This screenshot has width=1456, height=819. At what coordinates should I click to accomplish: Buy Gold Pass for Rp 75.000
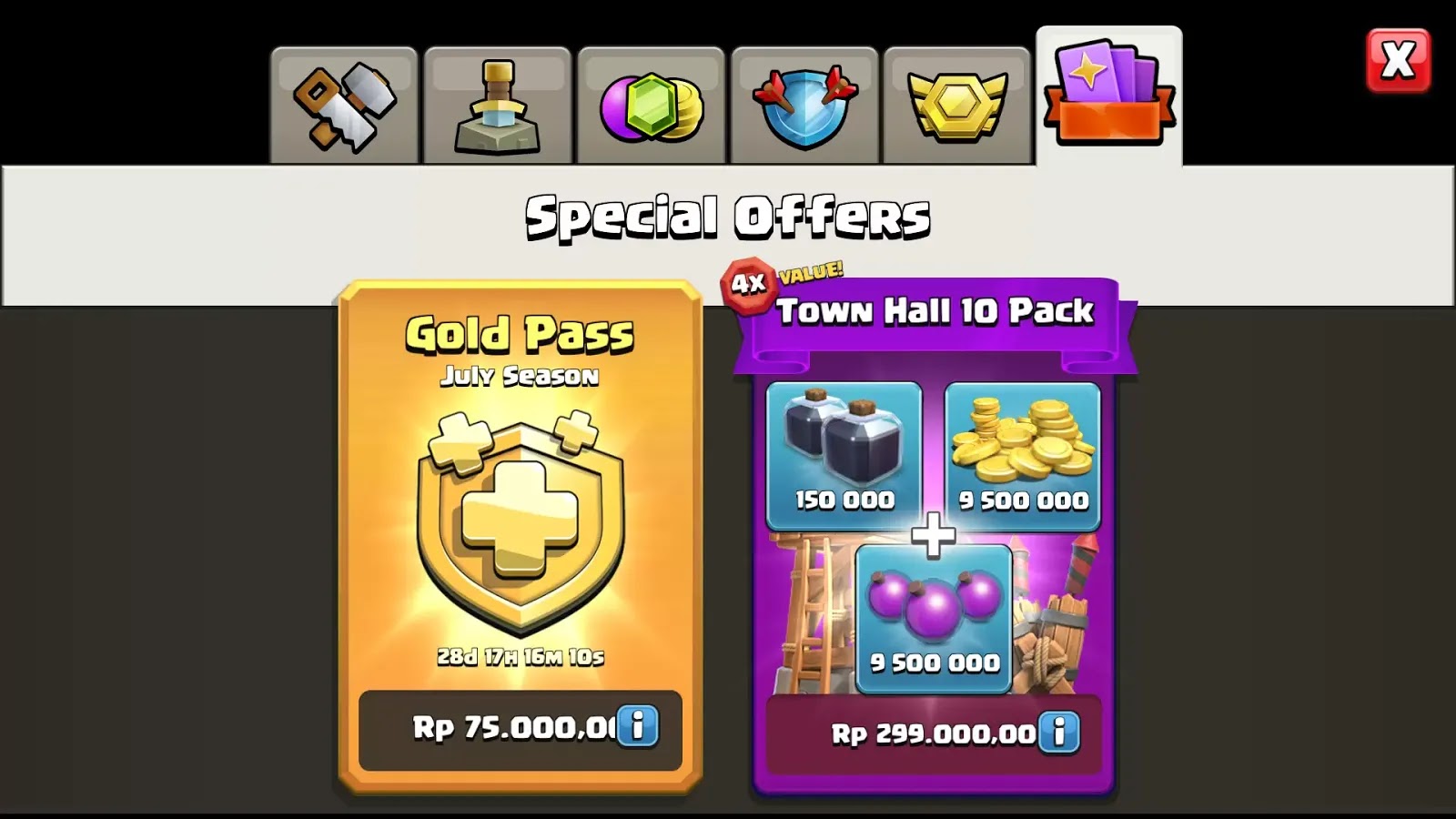(x=521, y=730)
